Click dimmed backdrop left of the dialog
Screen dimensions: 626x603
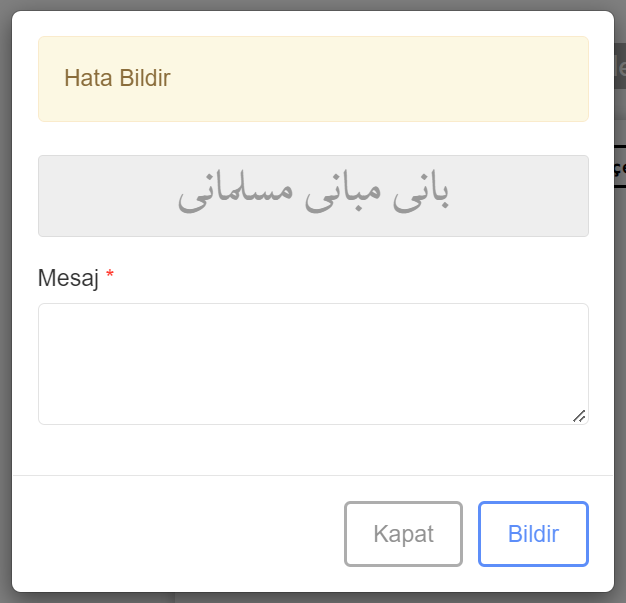point(5,300)
